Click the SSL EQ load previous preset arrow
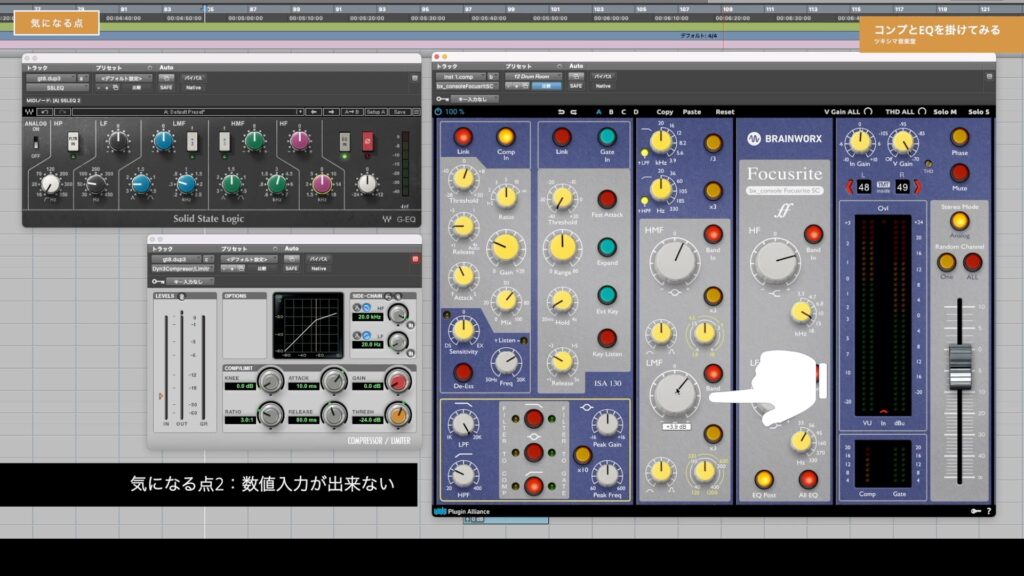This screenshot has width=1024, height=576. click(x=314, y=112)
